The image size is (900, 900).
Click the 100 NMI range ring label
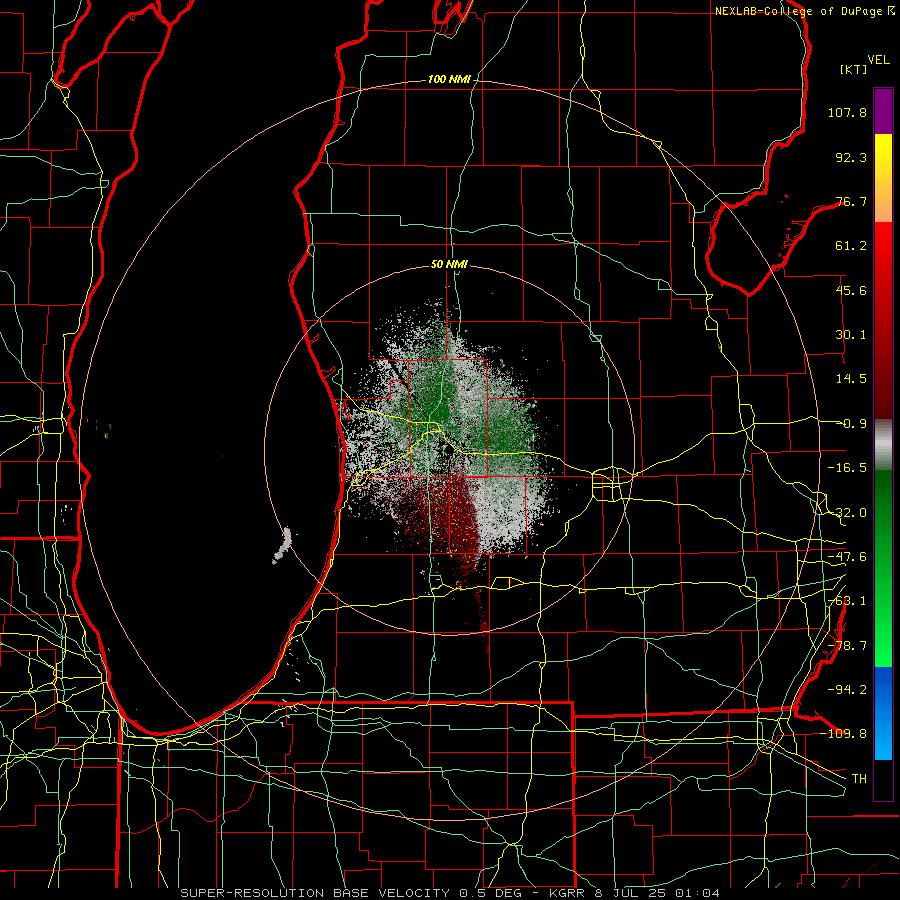(x=449, y=79)
